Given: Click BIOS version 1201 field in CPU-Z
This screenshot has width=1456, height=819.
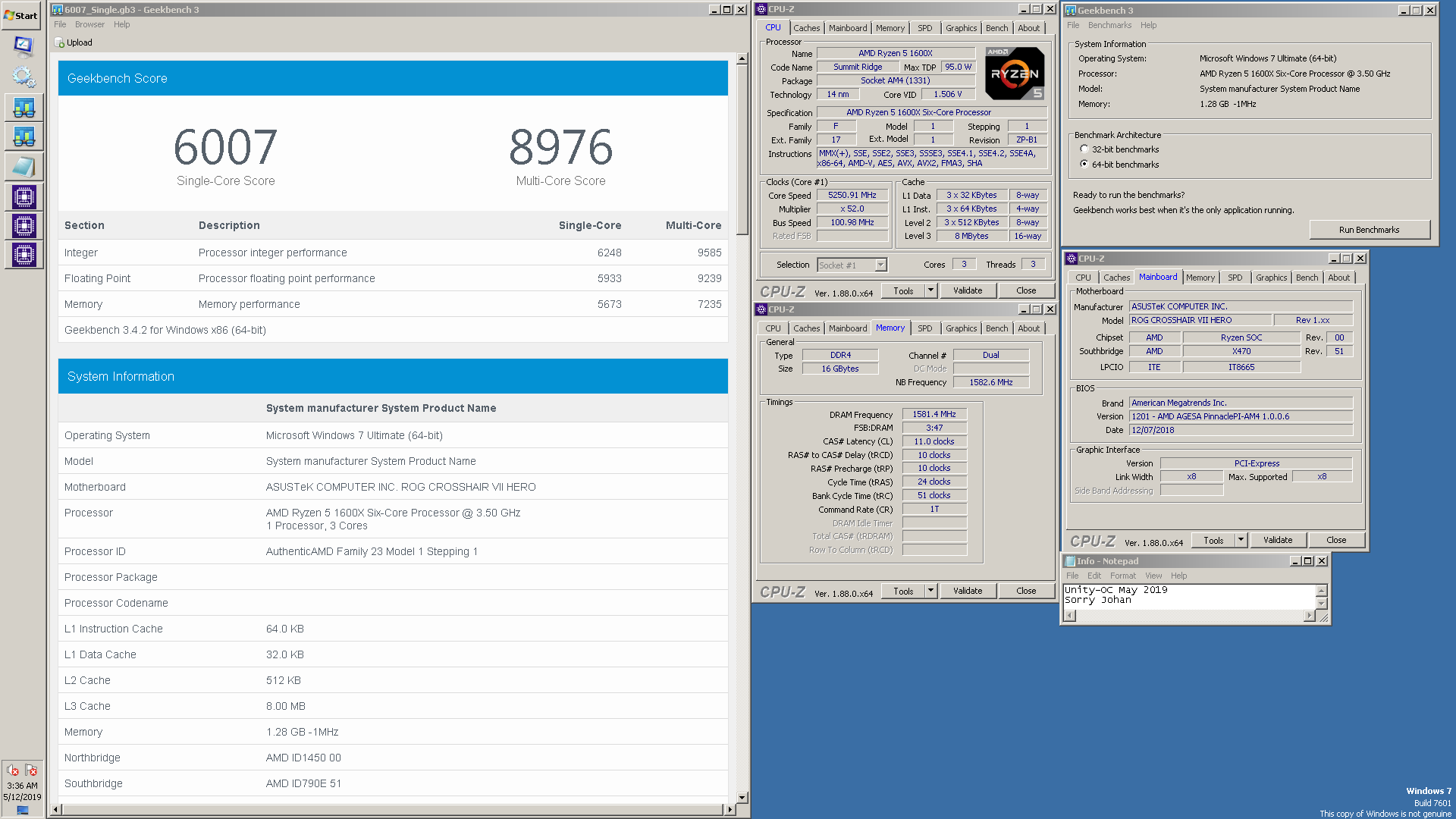Looking at the screenshot, I should (x=1241, y=417).
